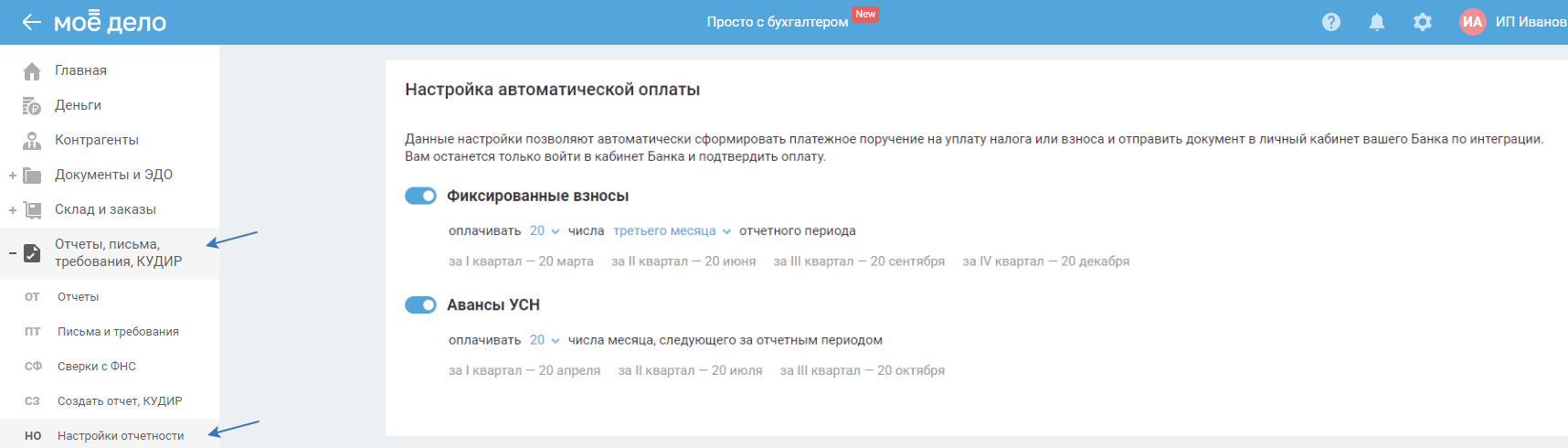This screenshot has width=1568, height=448.
Task: Click the НО abbreviation icon
Action: coord(33,436)
